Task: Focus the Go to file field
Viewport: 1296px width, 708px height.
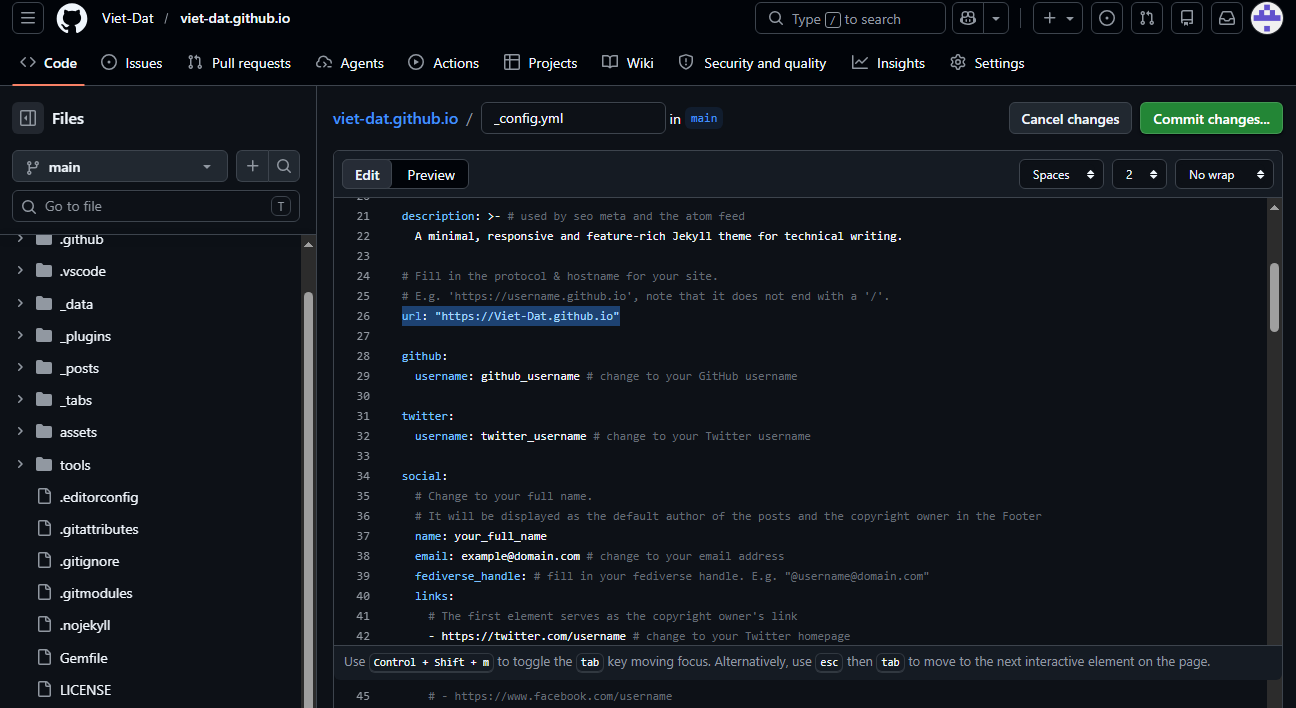Action: (156, 206)
